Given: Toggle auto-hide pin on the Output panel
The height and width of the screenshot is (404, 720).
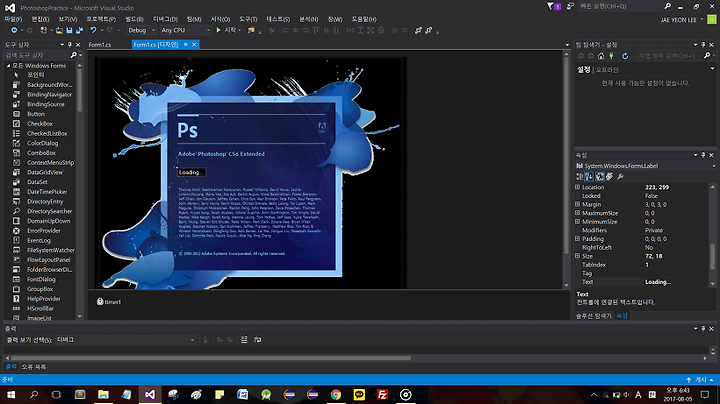Looking at the screenshot, I should pyautogui.click(x=703, y=329).
